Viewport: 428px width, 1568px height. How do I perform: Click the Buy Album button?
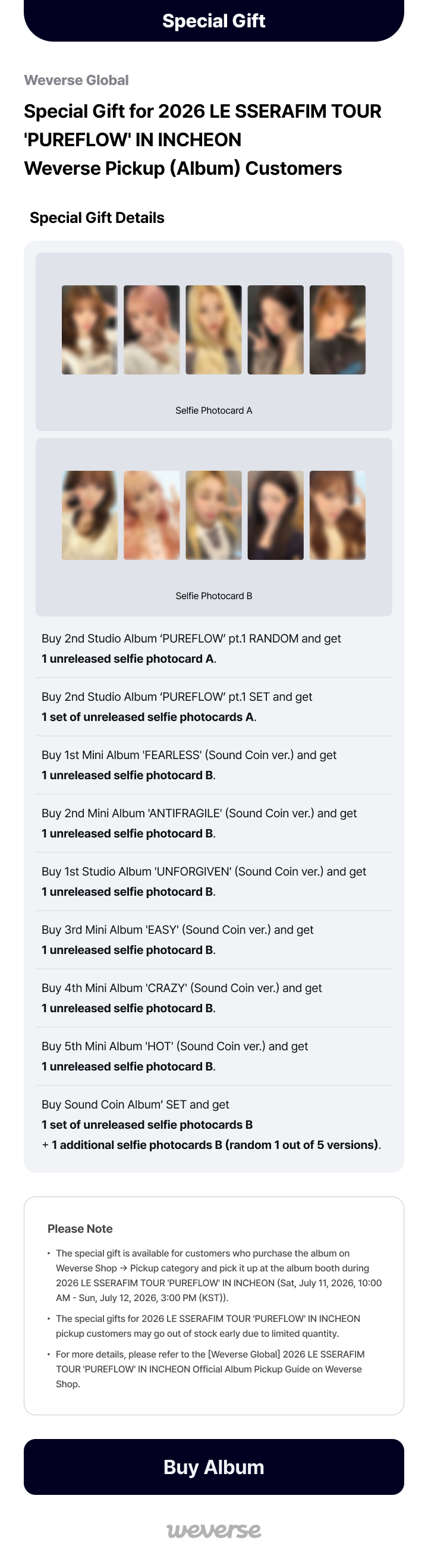coord(213,1466)
